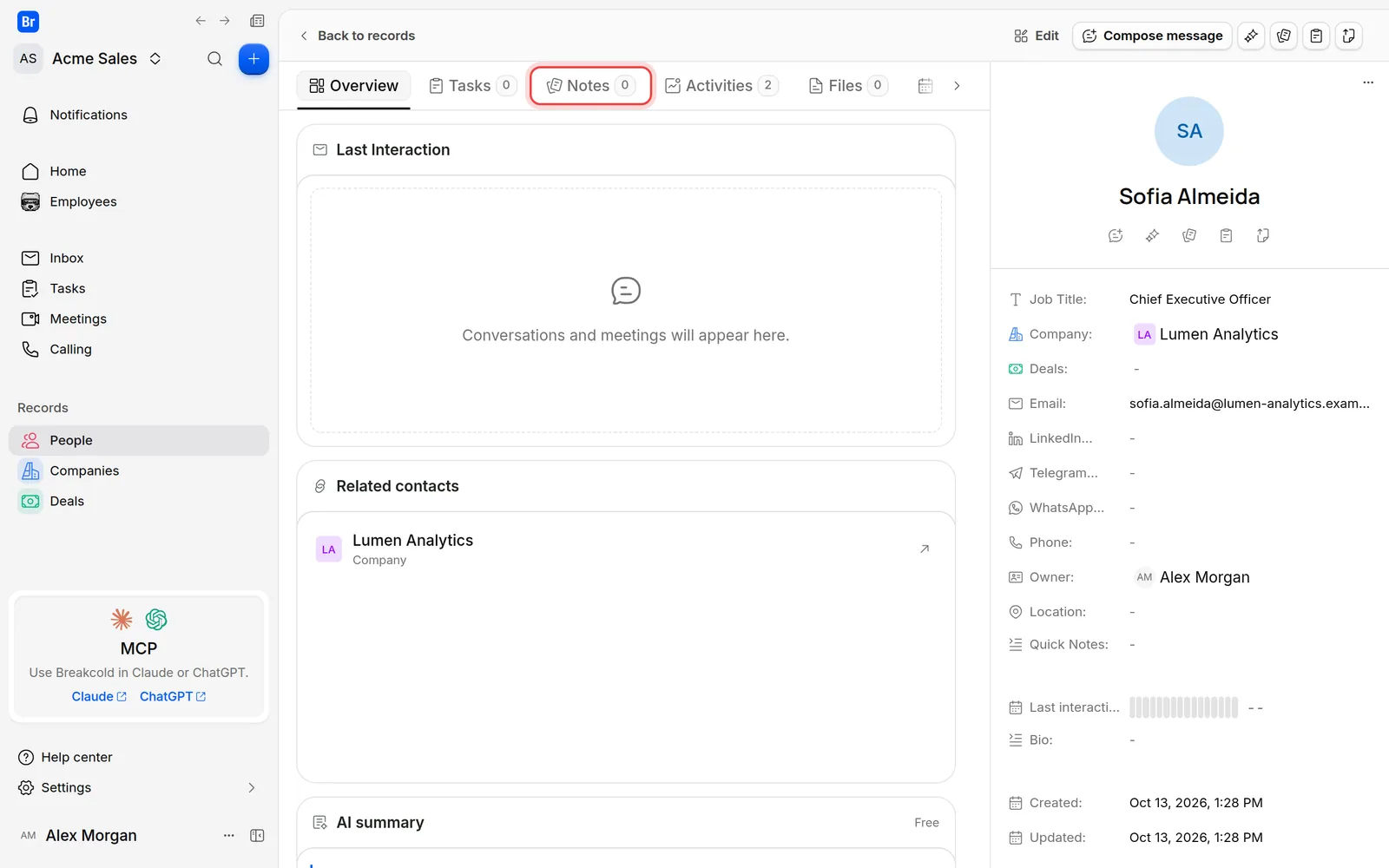The width and height of the screenshot is (1389, 868).
Task: Show more tabs with the chevron arrow
Action: click(x=957, y=86)
